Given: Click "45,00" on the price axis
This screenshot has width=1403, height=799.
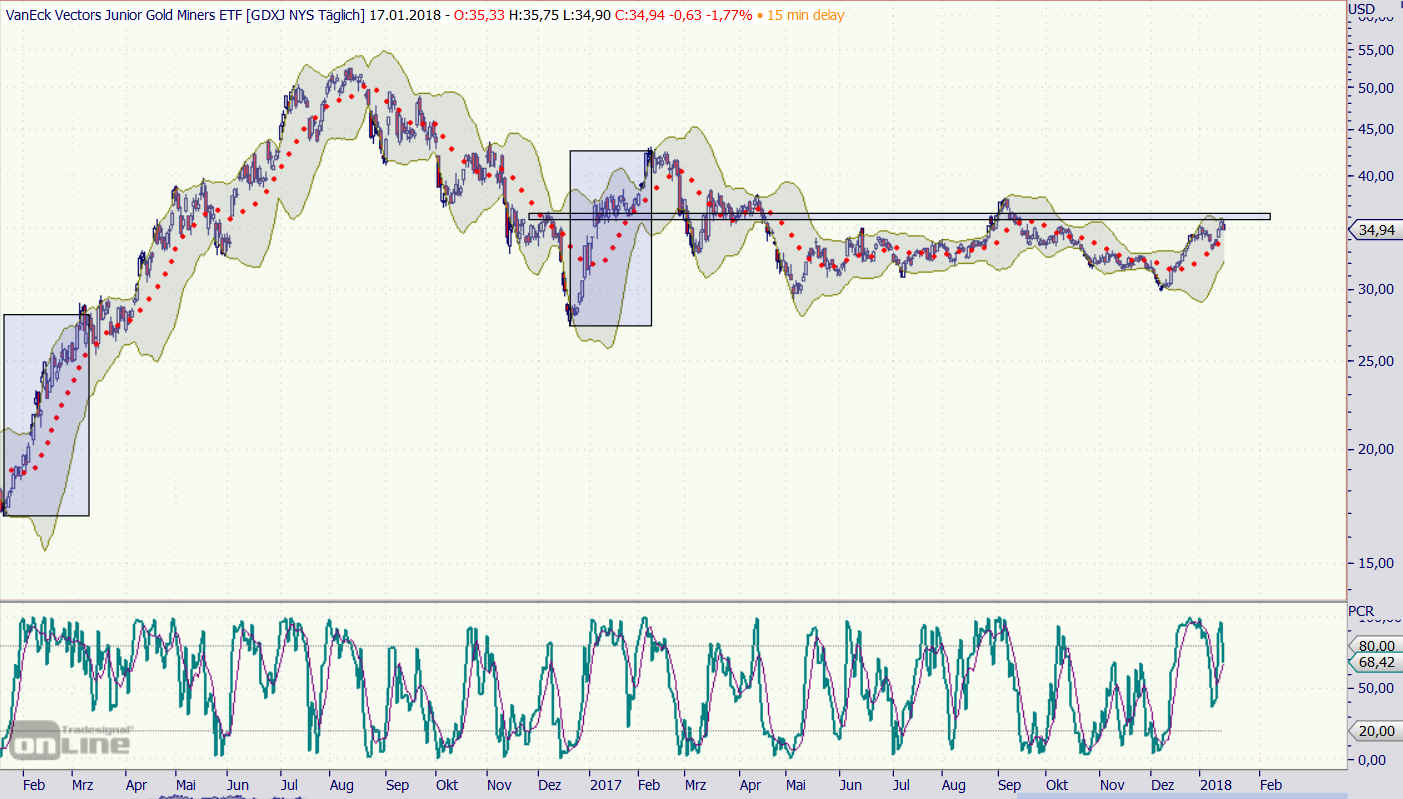Looking at the screenshot, I should coord(1374,130).
